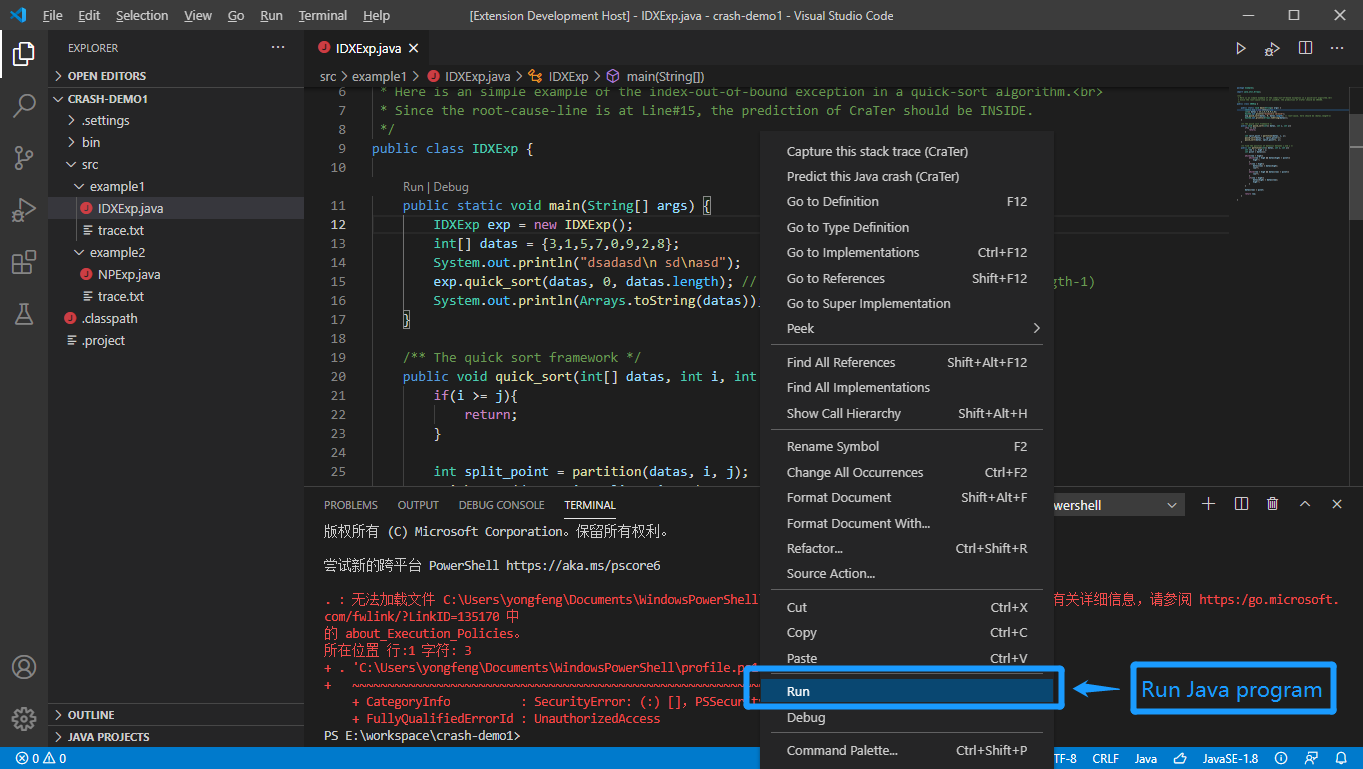Open the Search view in activity bar
The image size is (1363, 769).
click(24, 106)
